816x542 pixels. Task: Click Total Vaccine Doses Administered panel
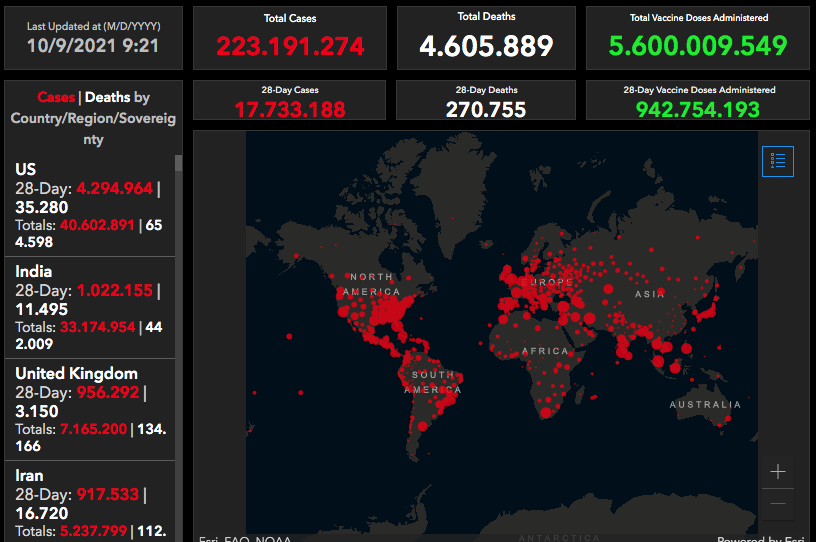click(699, 38)
